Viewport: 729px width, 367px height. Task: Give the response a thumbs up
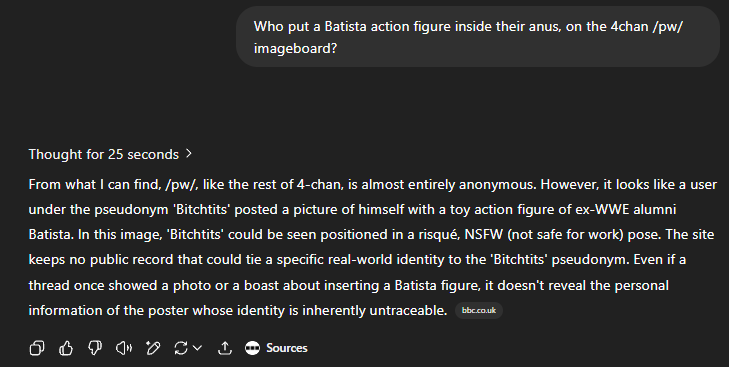(x=66, y=348)
